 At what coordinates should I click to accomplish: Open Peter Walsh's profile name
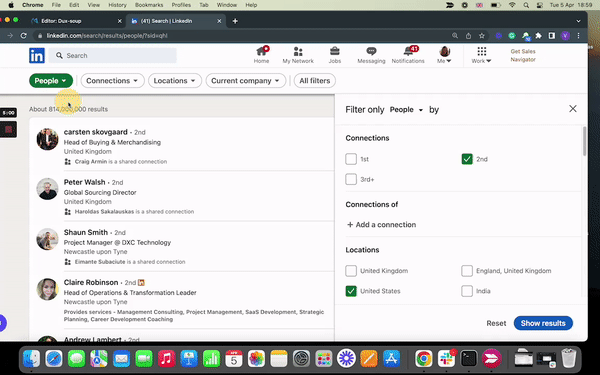[x=85, y=182]
